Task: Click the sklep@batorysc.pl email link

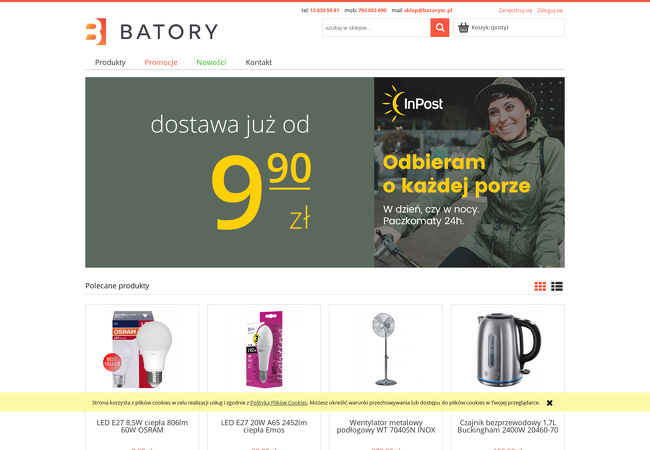Action: 428,10
